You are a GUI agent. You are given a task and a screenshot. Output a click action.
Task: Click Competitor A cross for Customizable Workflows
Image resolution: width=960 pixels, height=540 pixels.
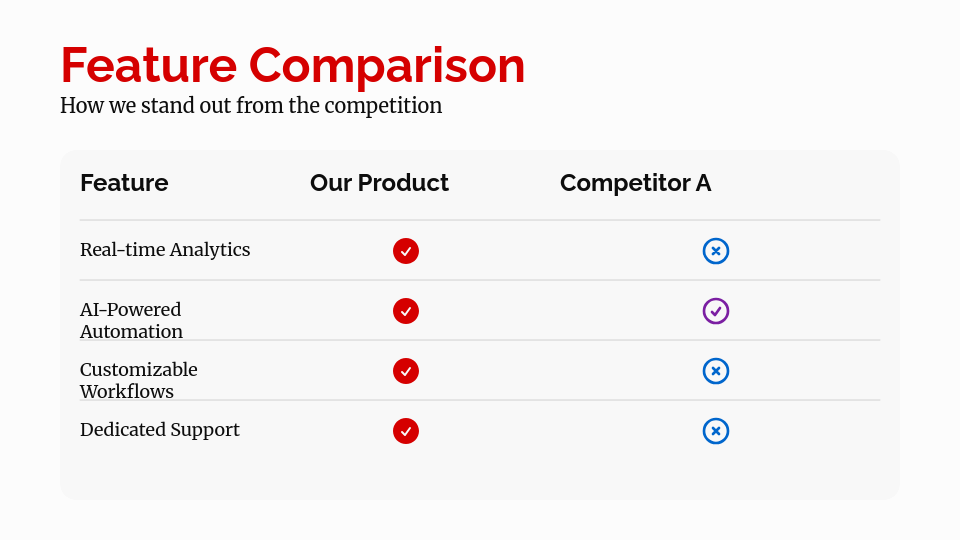[x=716, y=371]
